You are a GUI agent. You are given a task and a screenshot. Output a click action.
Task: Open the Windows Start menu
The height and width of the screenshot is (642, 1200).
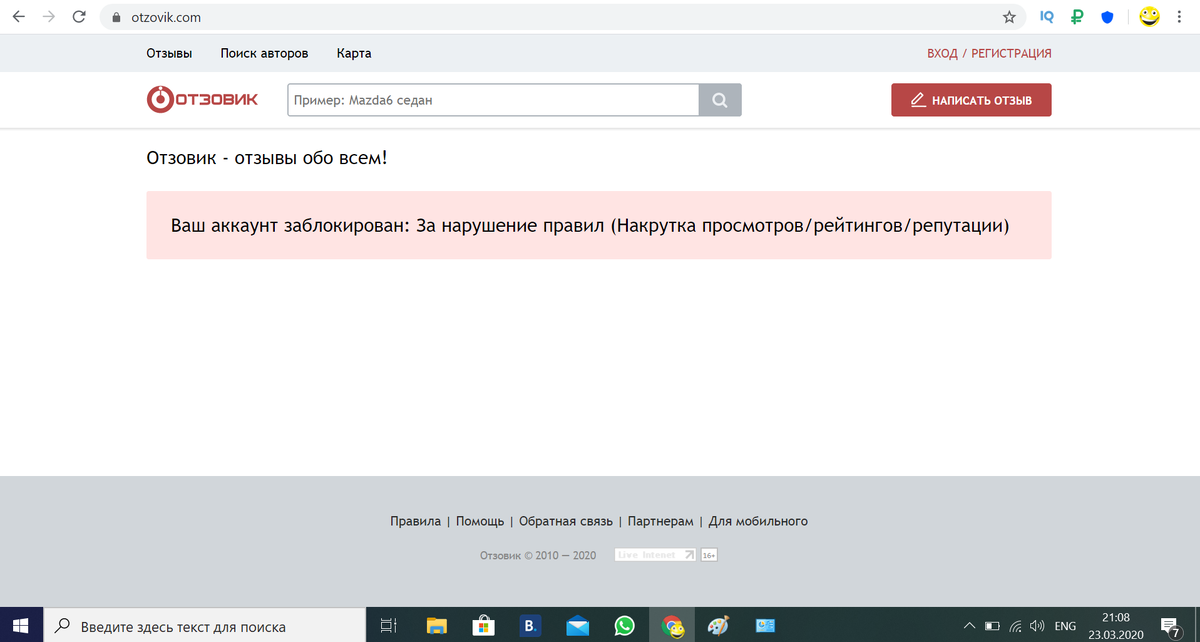21,625
